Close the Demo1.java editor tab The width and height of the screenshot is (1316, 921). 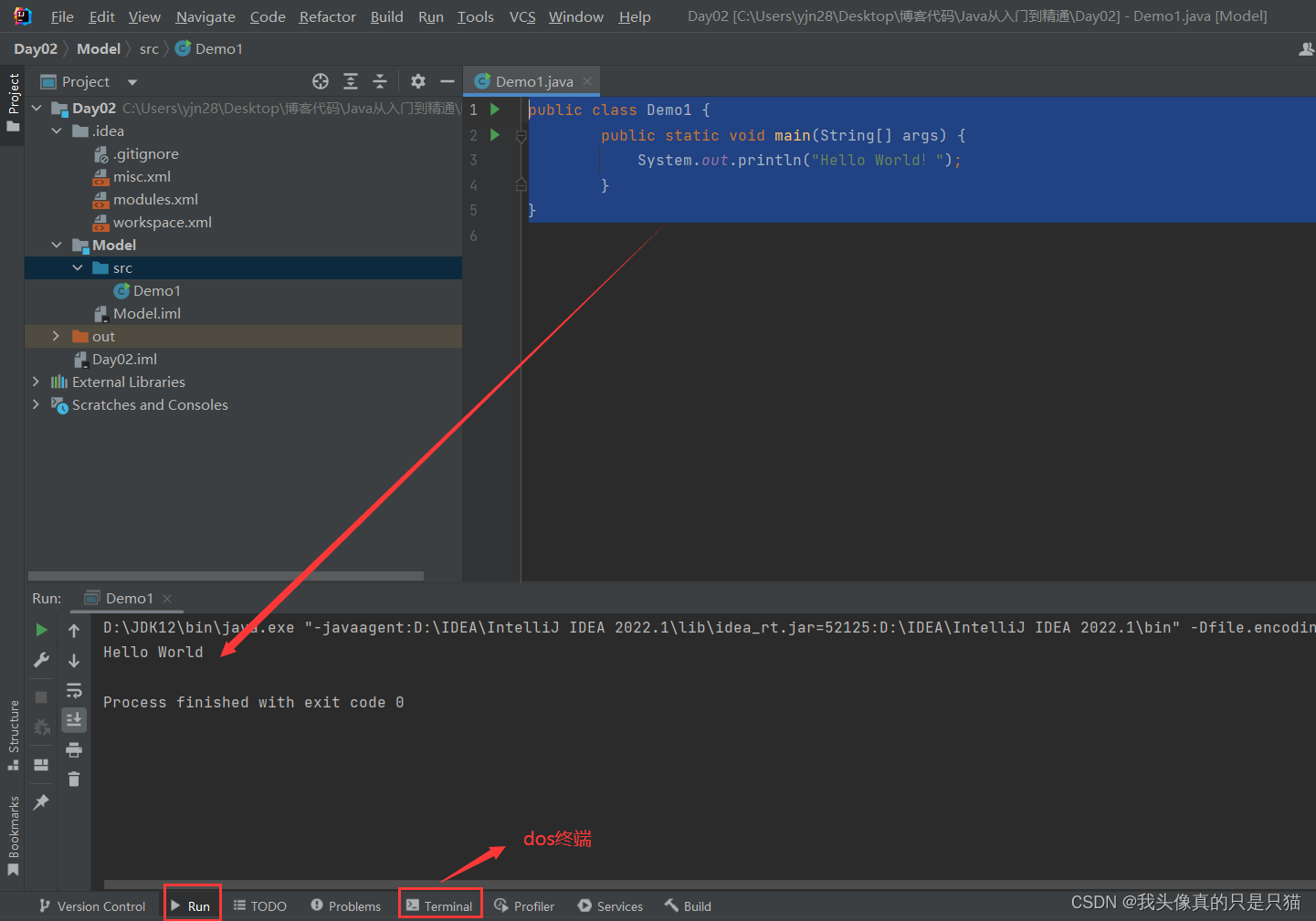click(587, 81)
